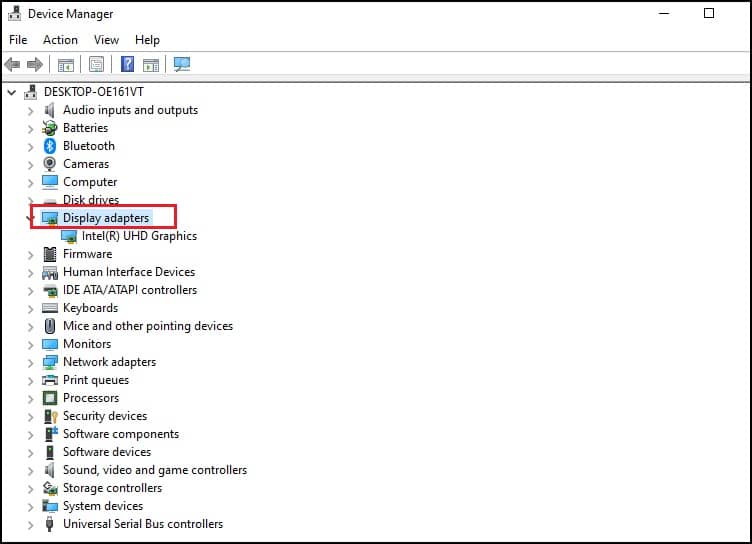Expand the Monitors category arrow
This screenshot has height=544, width=752.
pyautogui.click(x=31, y=345)
